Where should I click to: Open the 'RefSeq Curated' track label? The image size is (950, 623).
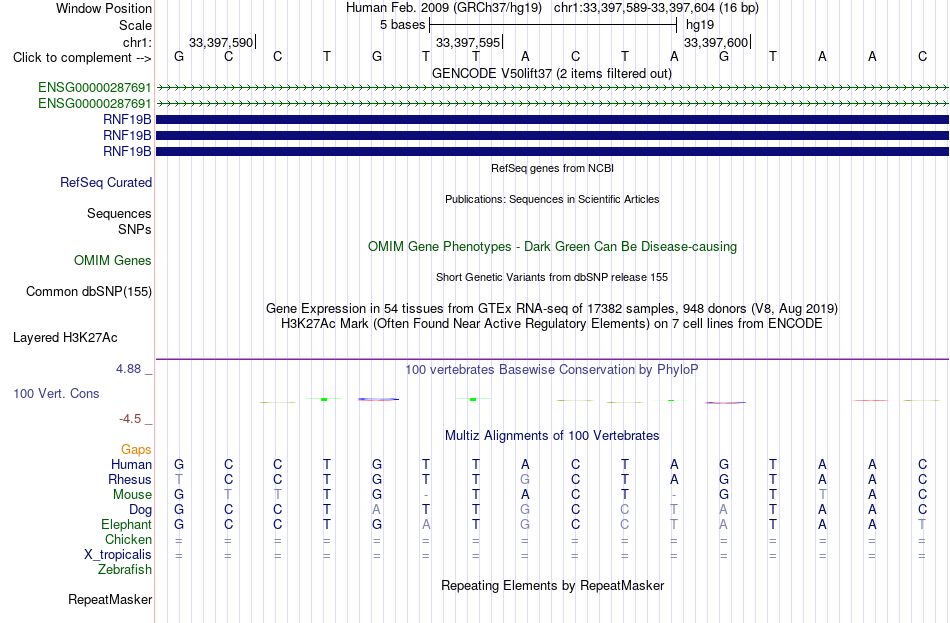[x=106, y=182]
